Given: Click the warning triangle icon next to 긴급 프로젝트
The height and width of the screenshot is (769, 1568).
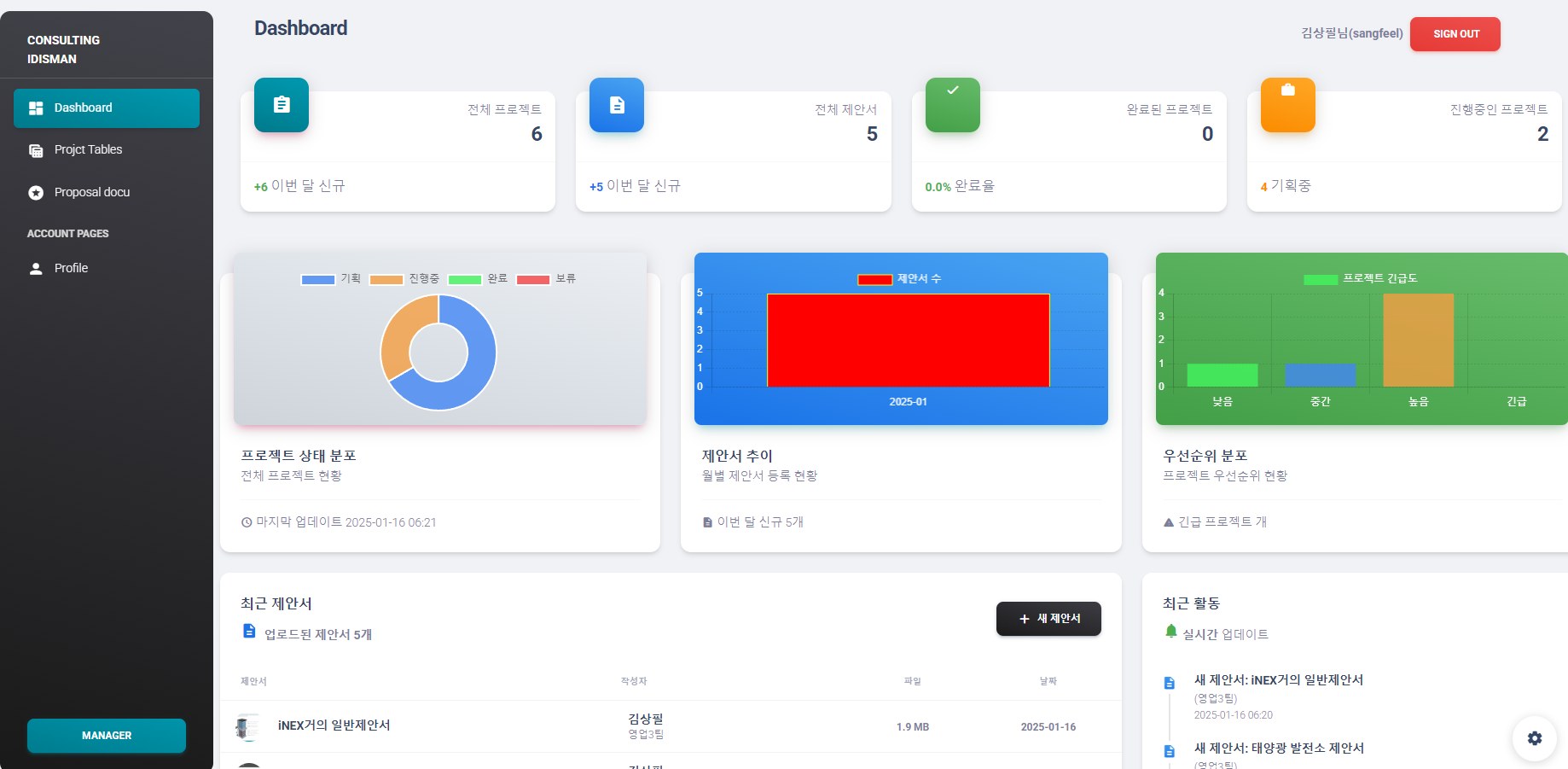Looking at the screenshot, I should (x=1169, y=522).
